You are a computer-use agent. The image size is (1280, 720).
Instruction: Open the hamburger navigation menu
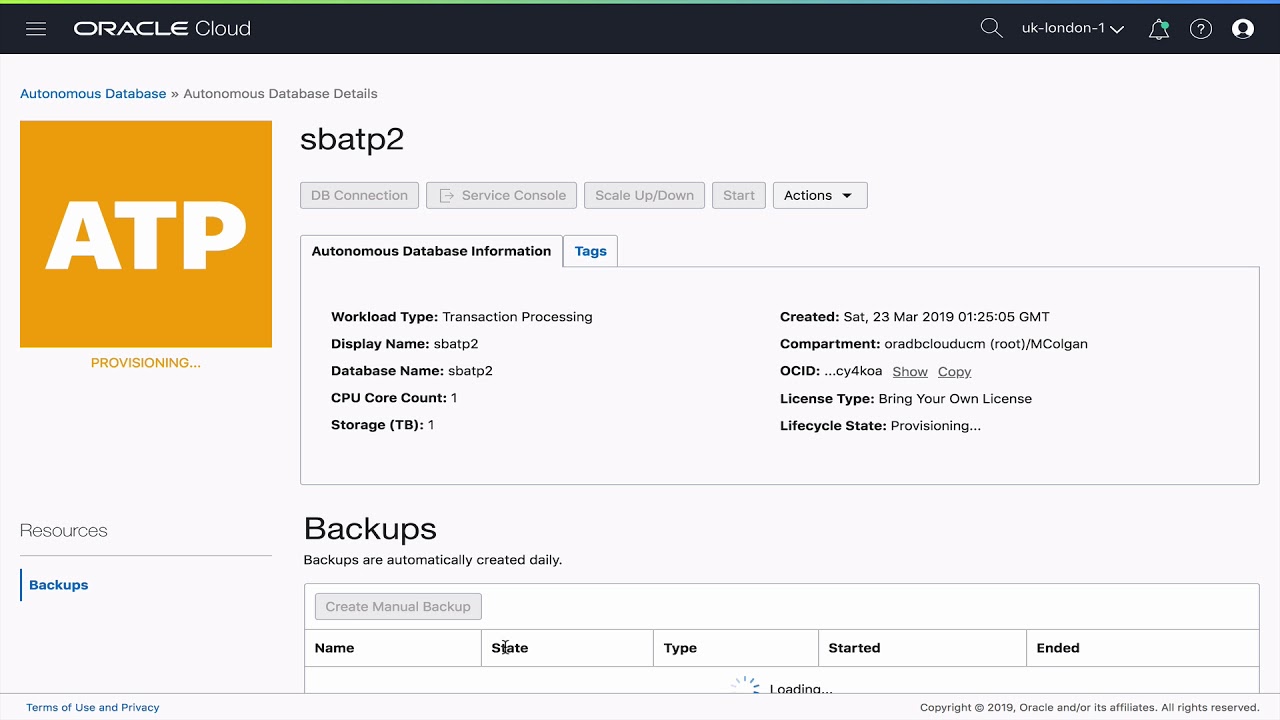pos(36,29)
